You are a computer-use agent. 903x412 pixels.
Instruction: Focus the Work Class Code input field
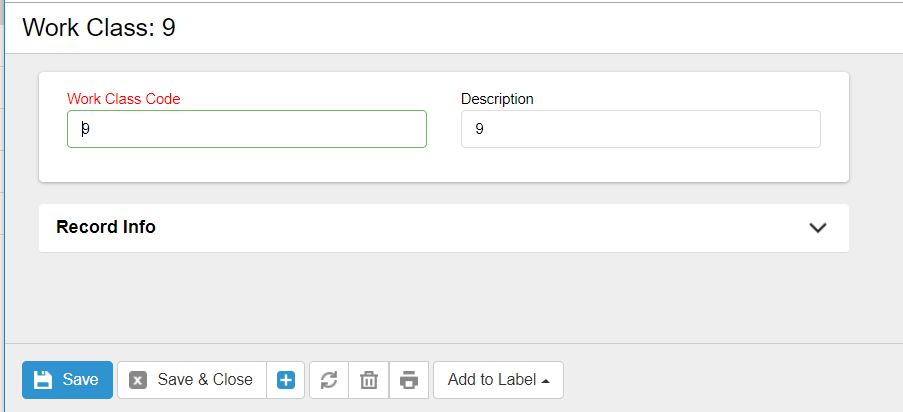tap(247, 129)
